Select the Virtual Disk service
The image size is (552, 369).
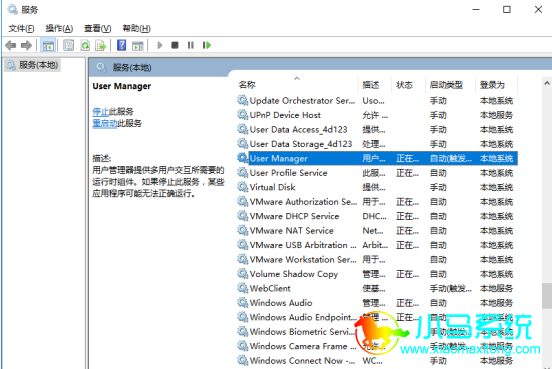(377, 187)
